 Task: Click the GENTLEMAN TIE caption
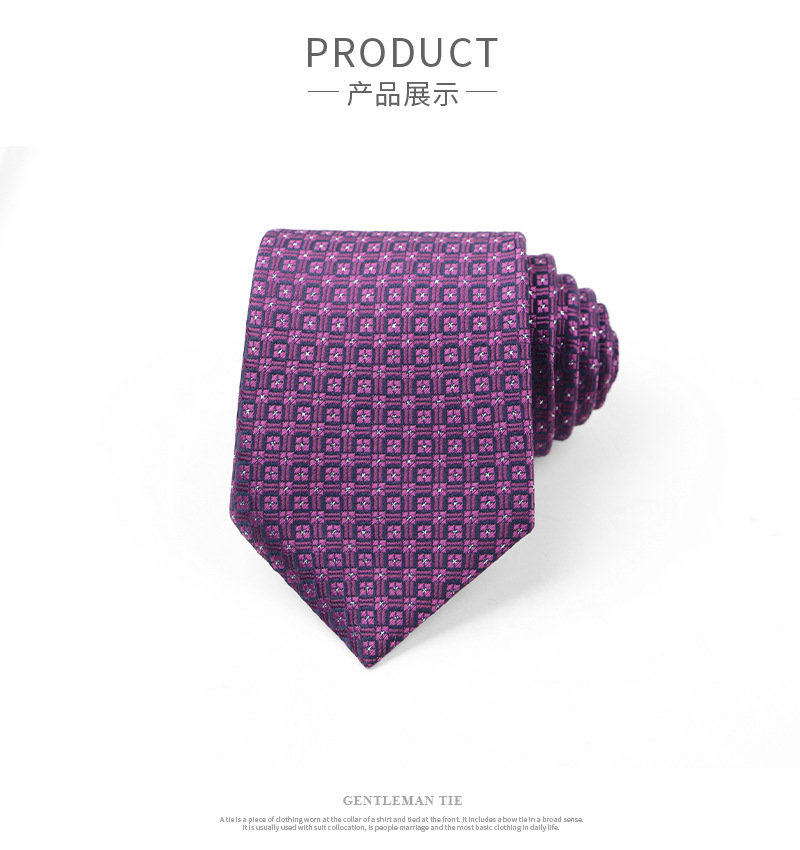[x=402, y=801]
